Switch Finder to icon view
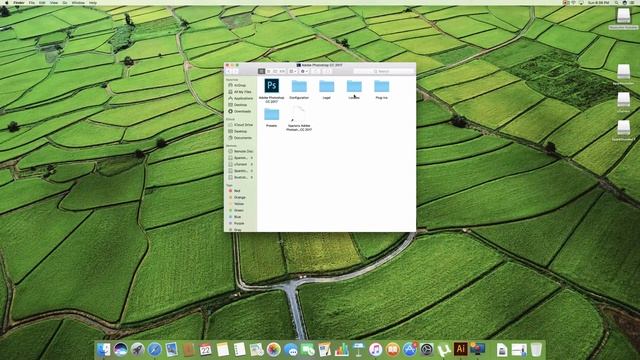The image size is (640, 360). (262, 71)
